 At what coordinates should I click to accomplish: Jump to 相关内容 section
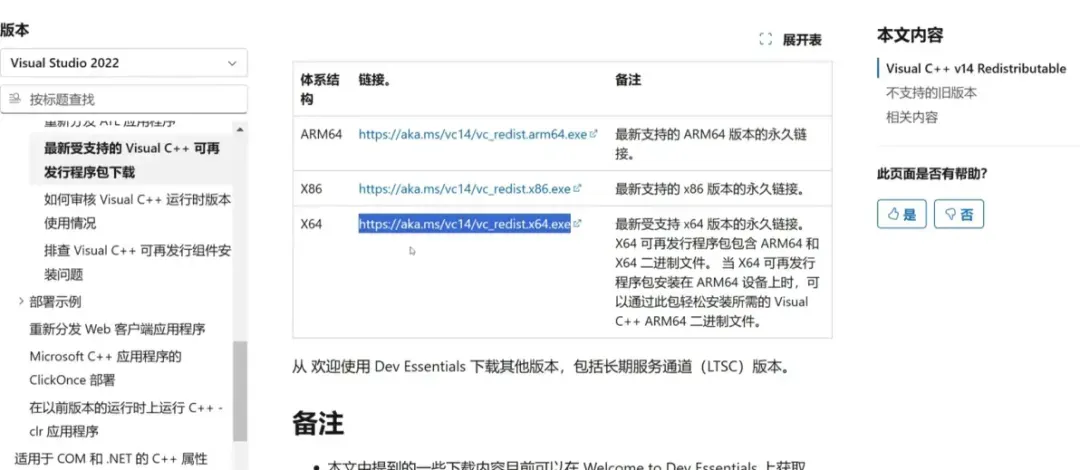[x=911, y=117]
